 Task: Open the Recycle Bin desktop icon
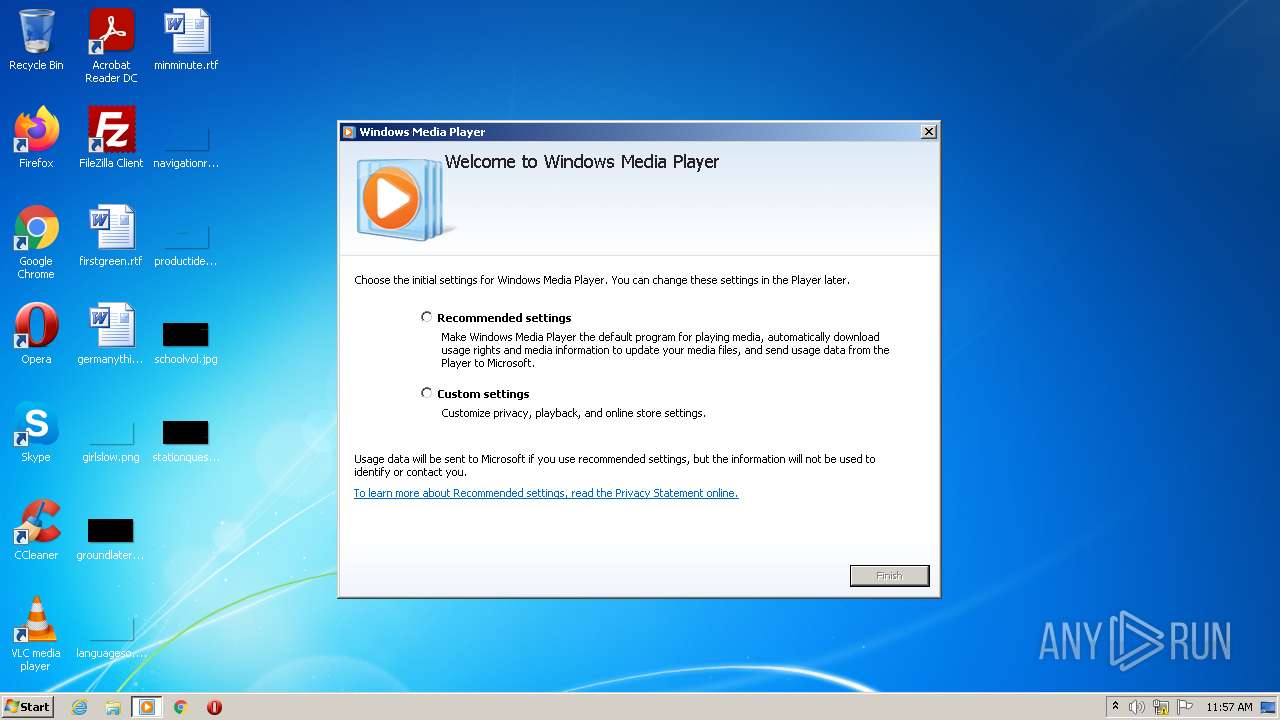click(x=36, y=40)
